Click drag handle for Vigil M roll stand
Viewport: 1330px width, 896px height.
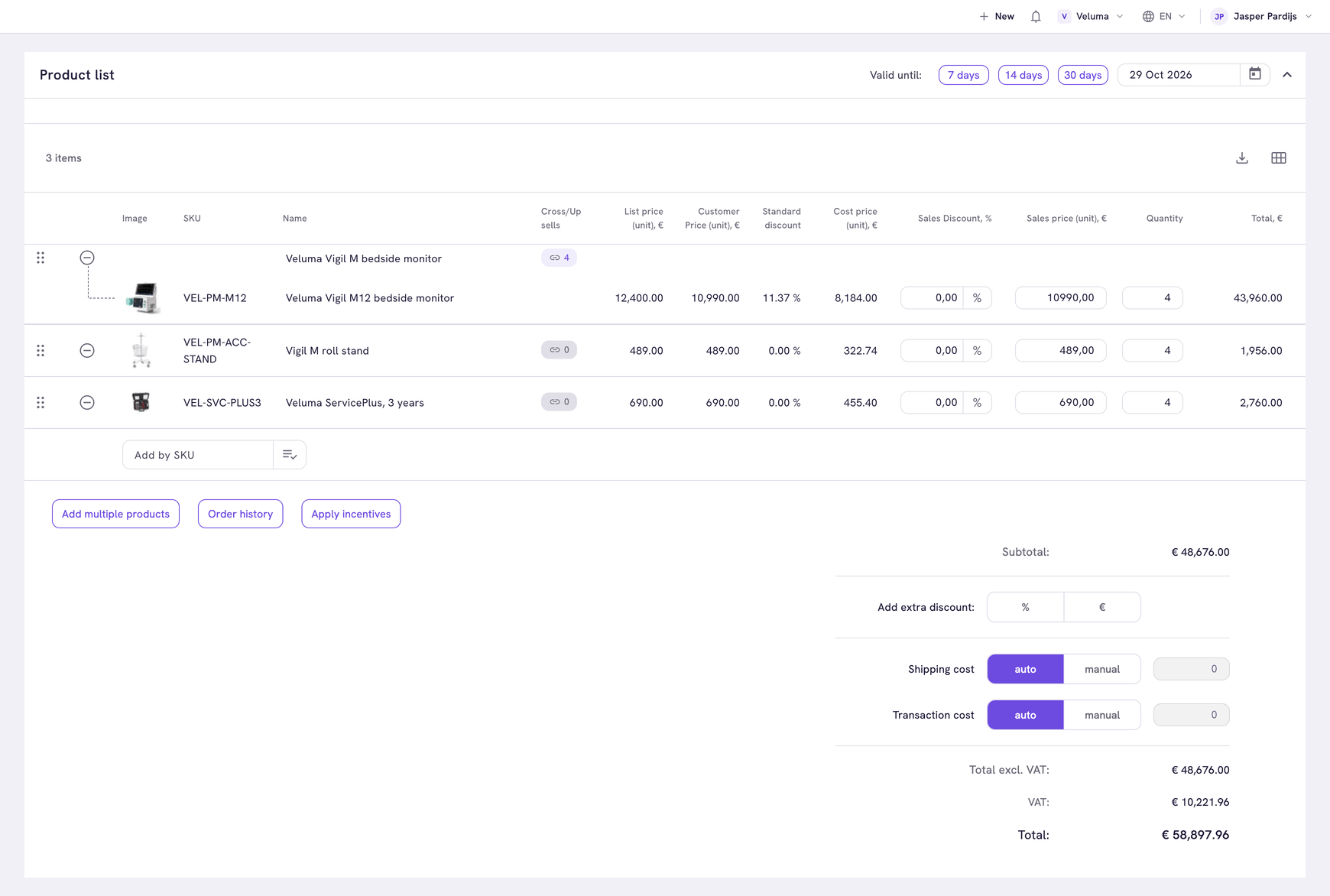coord(41,350)
